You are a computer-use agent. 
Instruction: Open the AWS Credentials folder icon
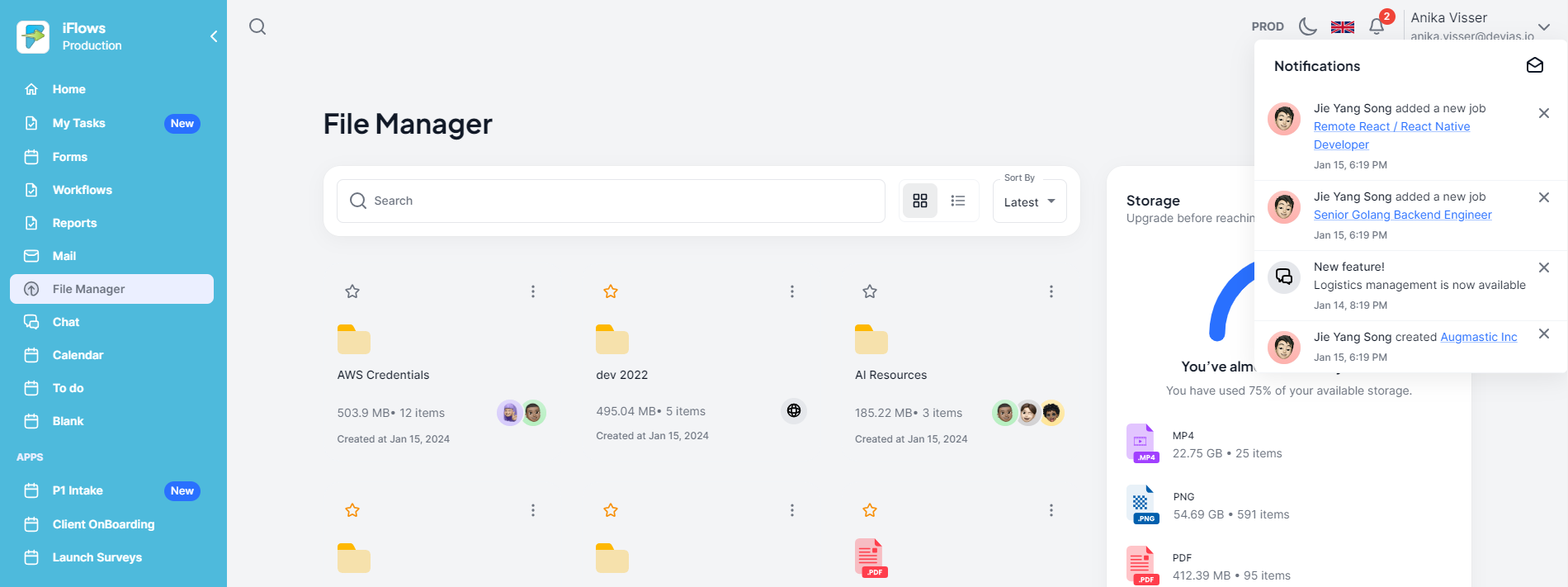pos(353,339)
